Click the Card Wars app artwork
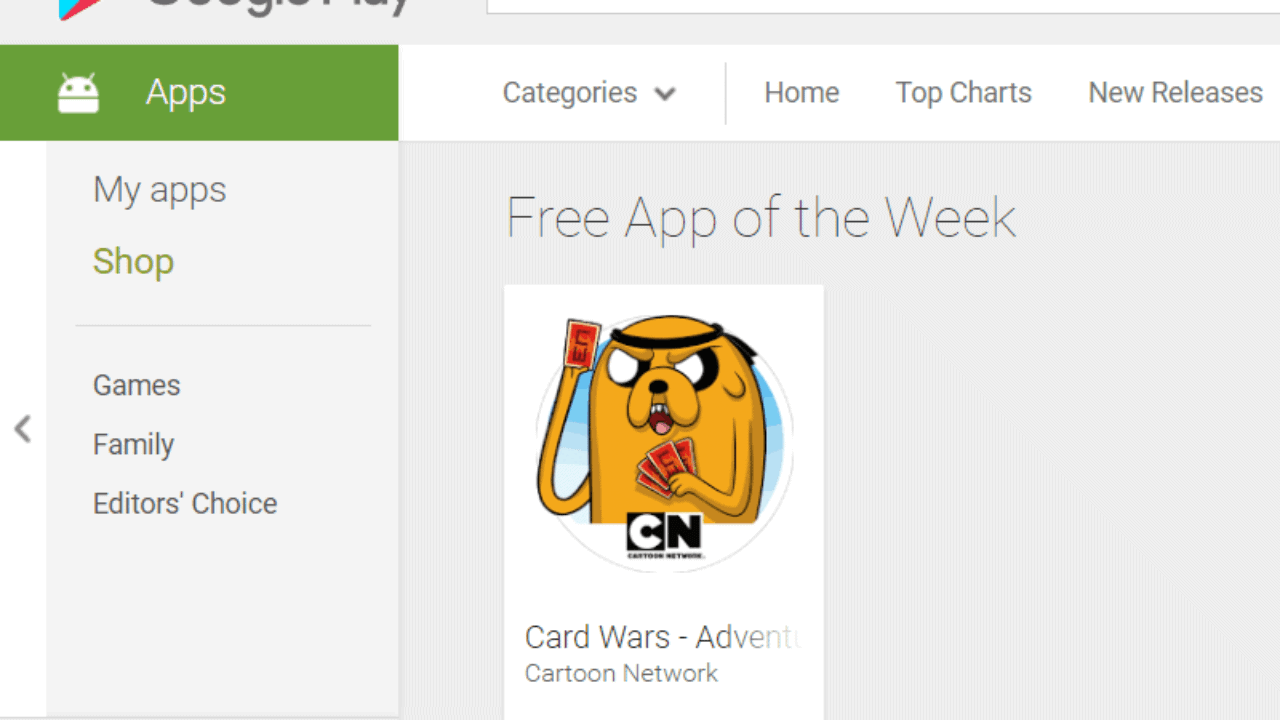The width and height of the screenshot is (1280, 720). coord(664,442)
